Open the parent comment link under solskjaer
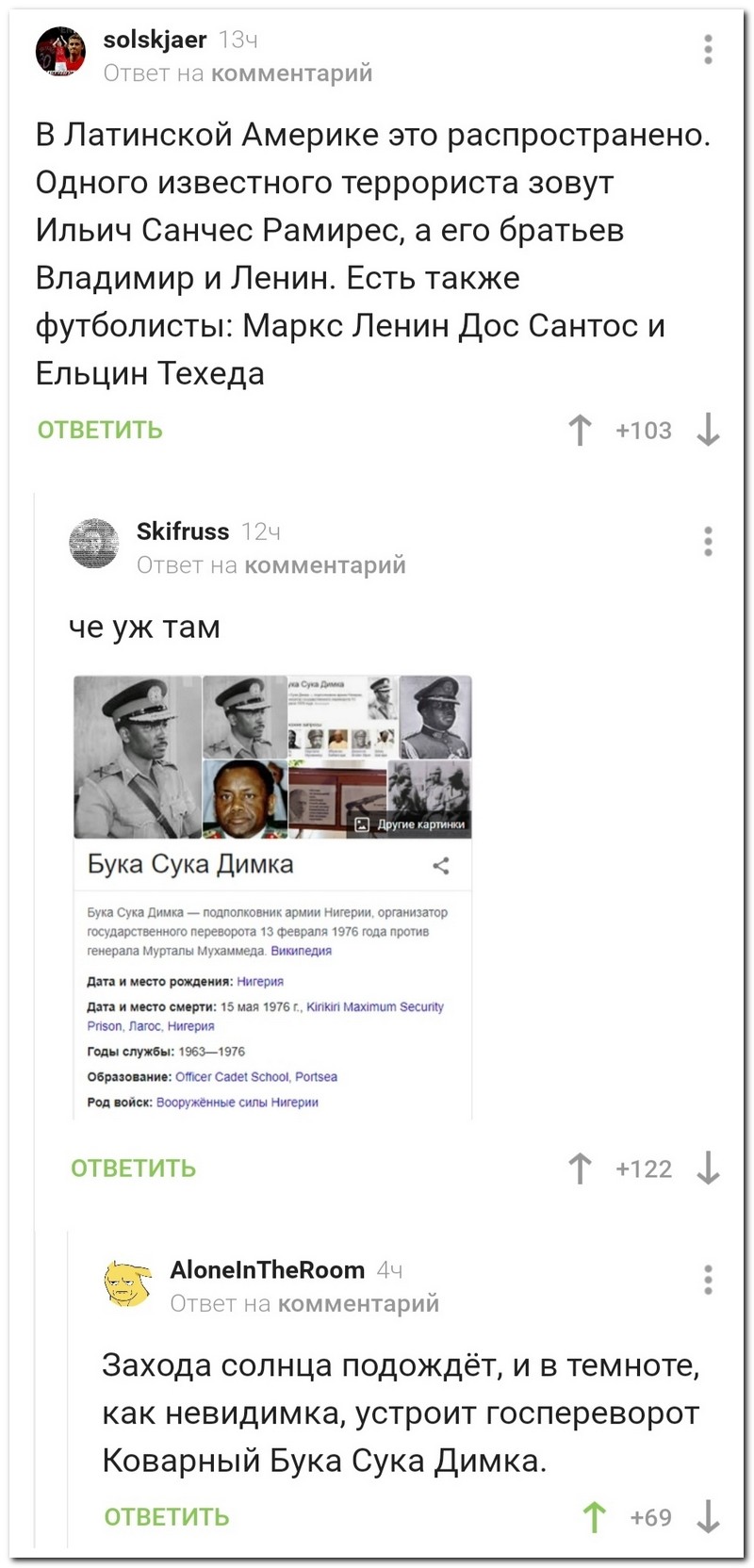Image resolution: width=754 pixels, height=1568 pixels. tap(291, 73)
